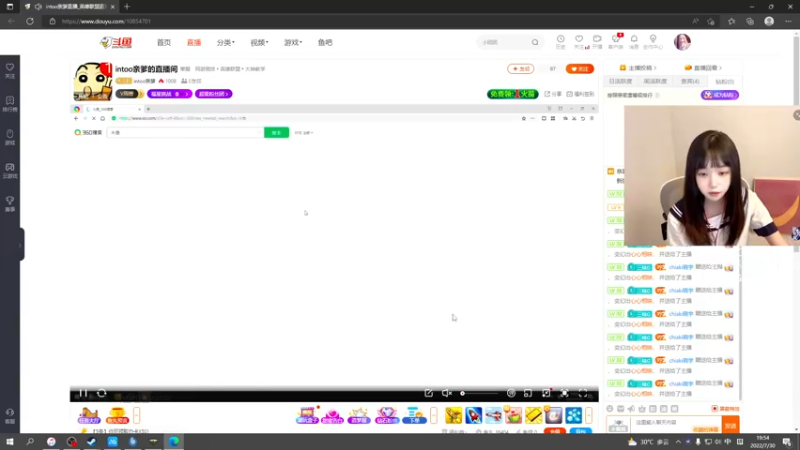
Task: Click the search magnifier icon
Action: tap(535, 42)
